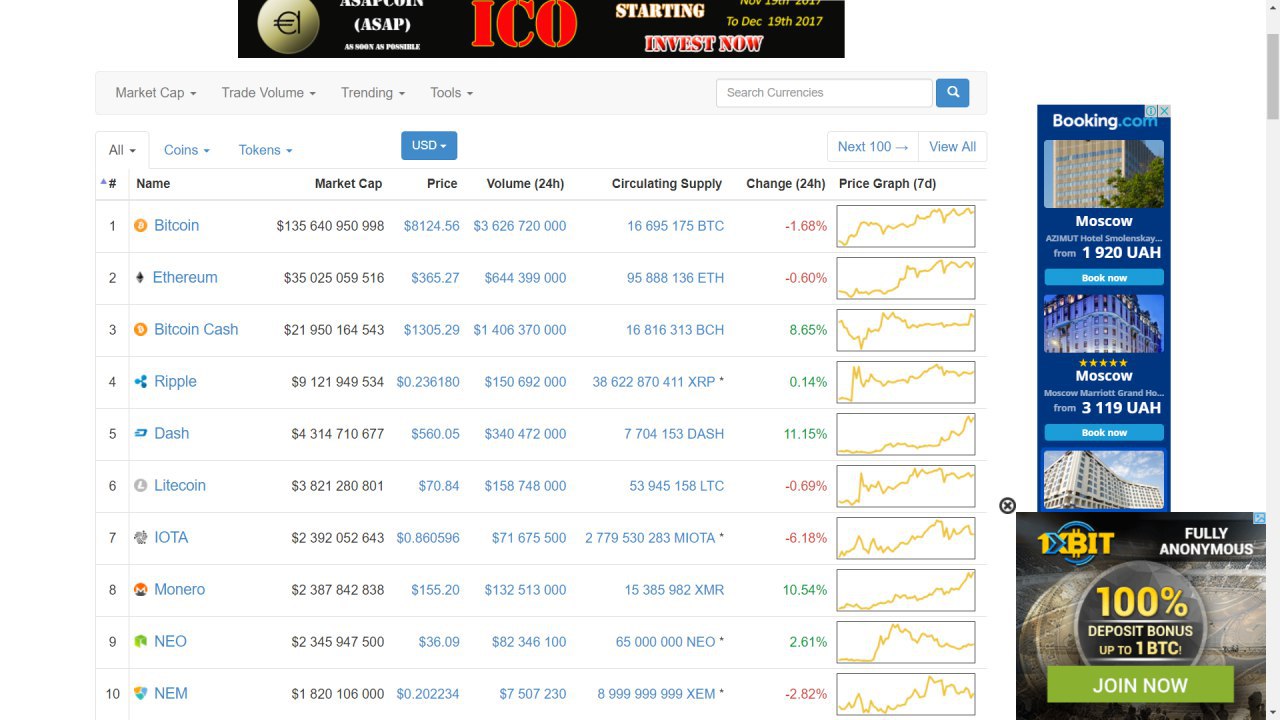The image size is (1280, 720).
Task: Open the Monero currency link
Action: tap(179, 590)
